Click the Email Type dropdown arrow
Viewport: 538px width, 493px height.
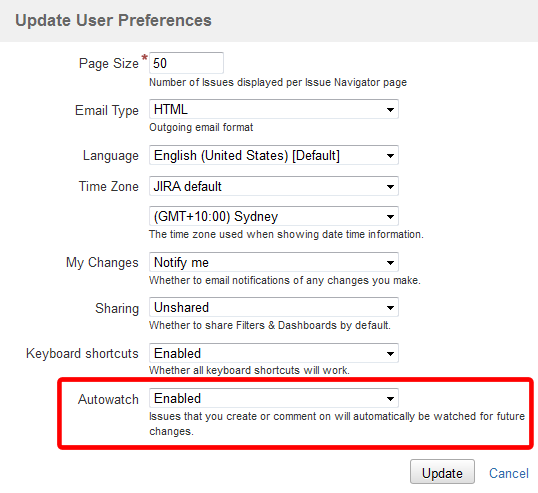390,110
